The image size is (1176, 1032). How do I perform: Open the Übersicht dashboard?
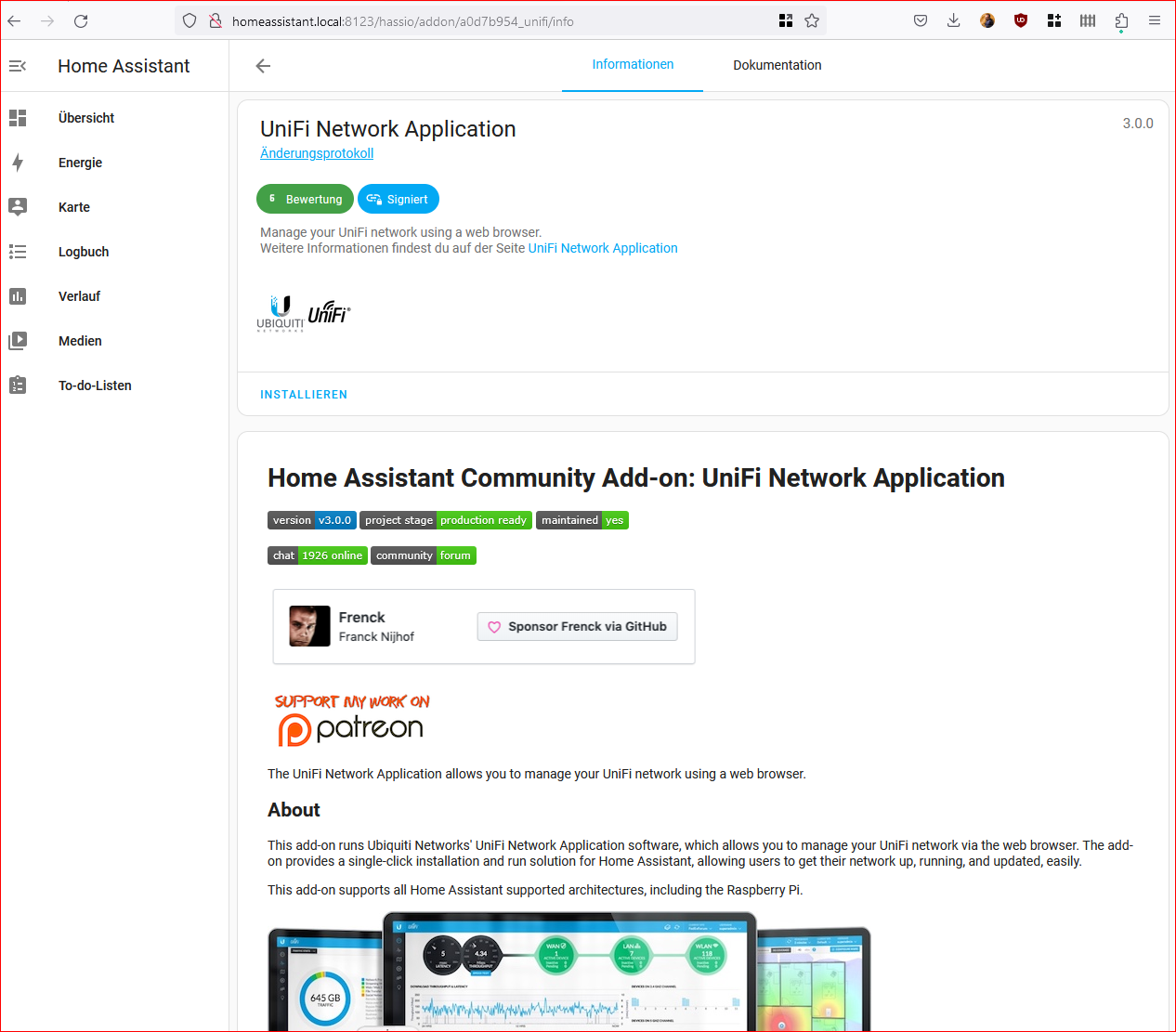click(x=114, y=118)
